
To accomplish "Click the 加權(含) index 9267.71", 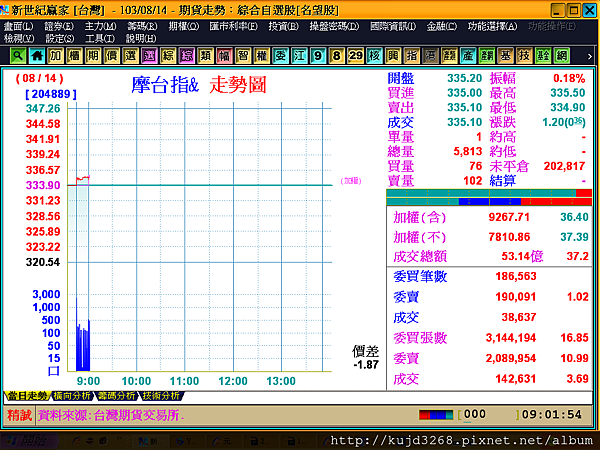I will tap(509, 217).
